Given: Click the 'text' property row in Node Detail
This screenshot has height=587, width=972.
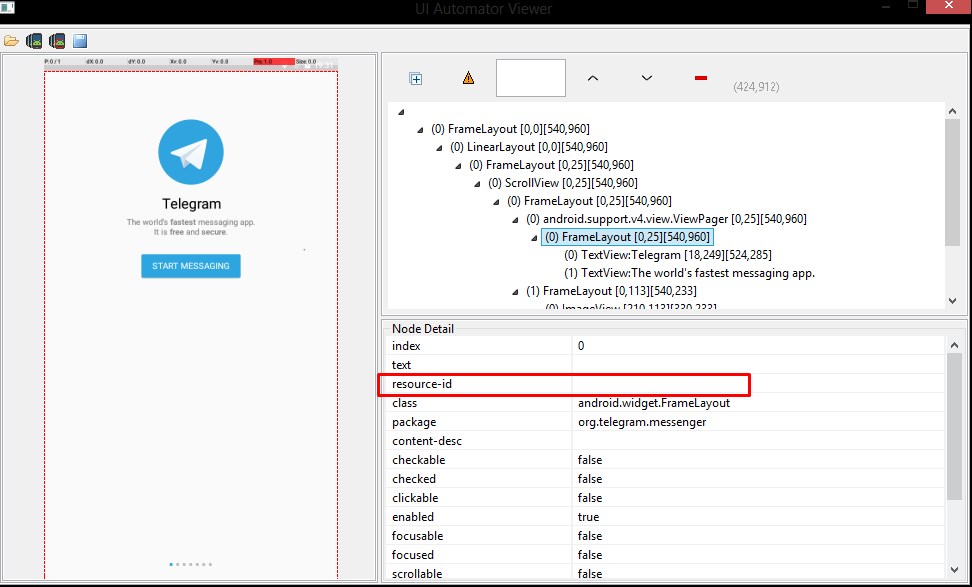Looking at the screenshot, I should (x=666, y=365).
